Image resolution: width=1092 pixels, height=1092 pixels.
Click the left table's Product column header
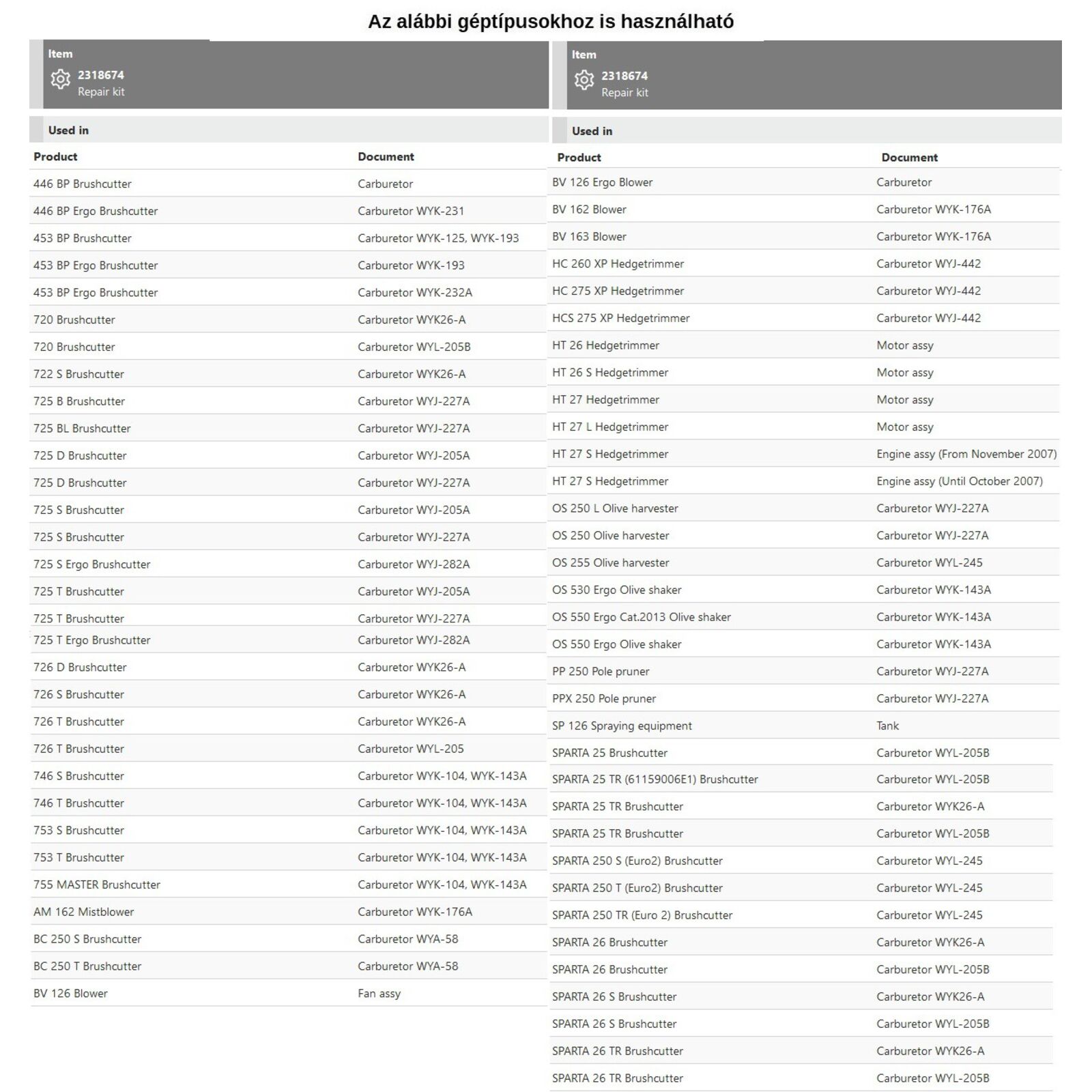coord(55,156)
